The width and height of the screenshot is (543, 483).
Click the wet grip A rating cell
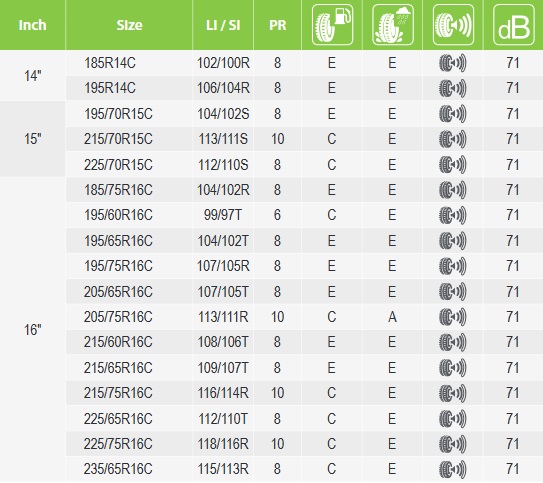(392, 317)
